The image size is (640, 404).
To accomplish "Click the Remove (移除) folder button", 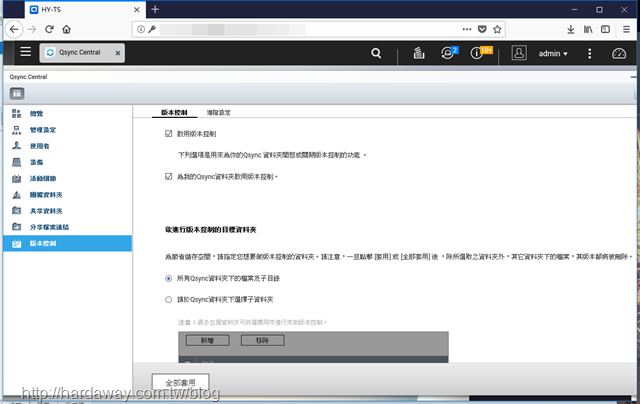I will coord(262,340).
